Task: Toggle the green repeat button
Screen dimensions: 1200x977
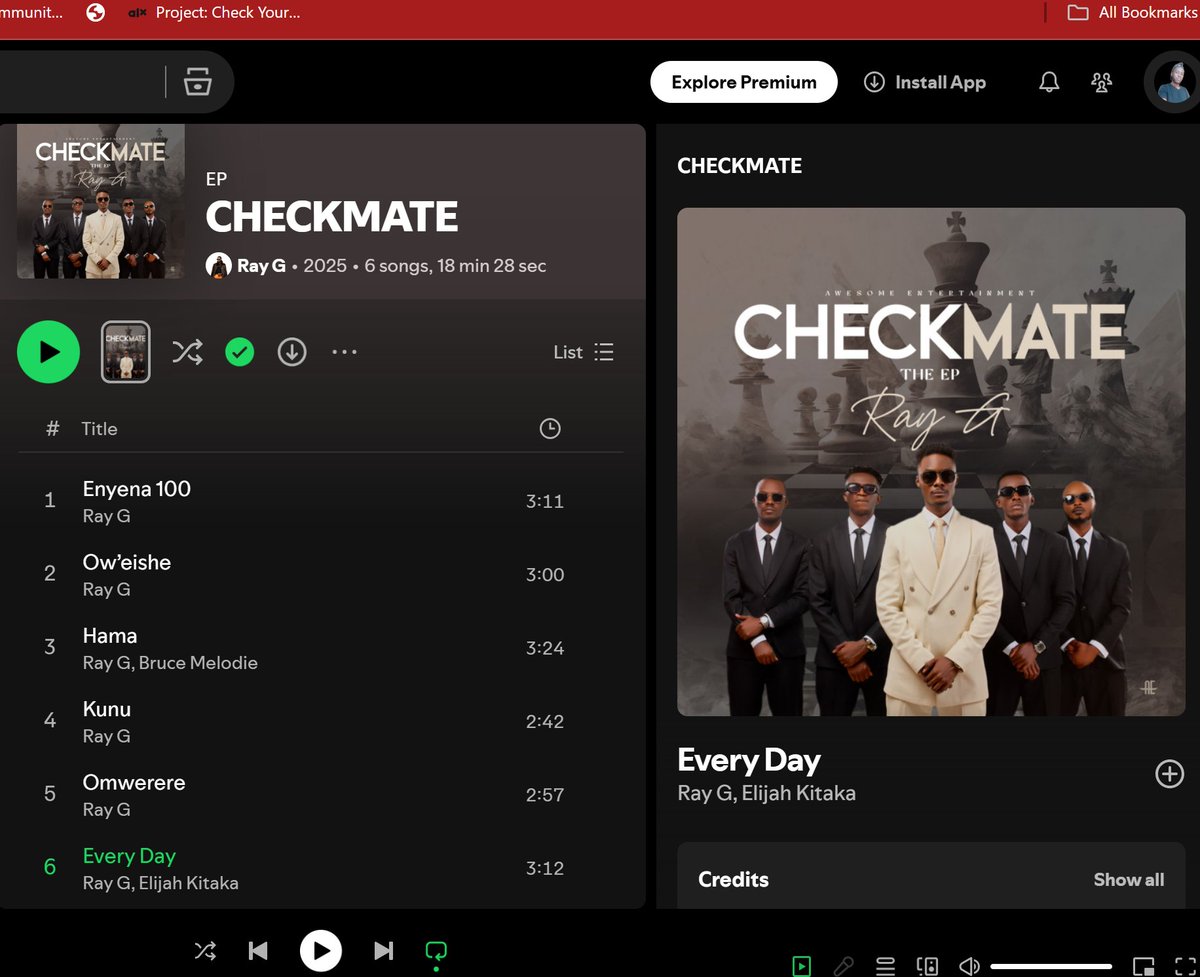Action: tap(436, 951)
